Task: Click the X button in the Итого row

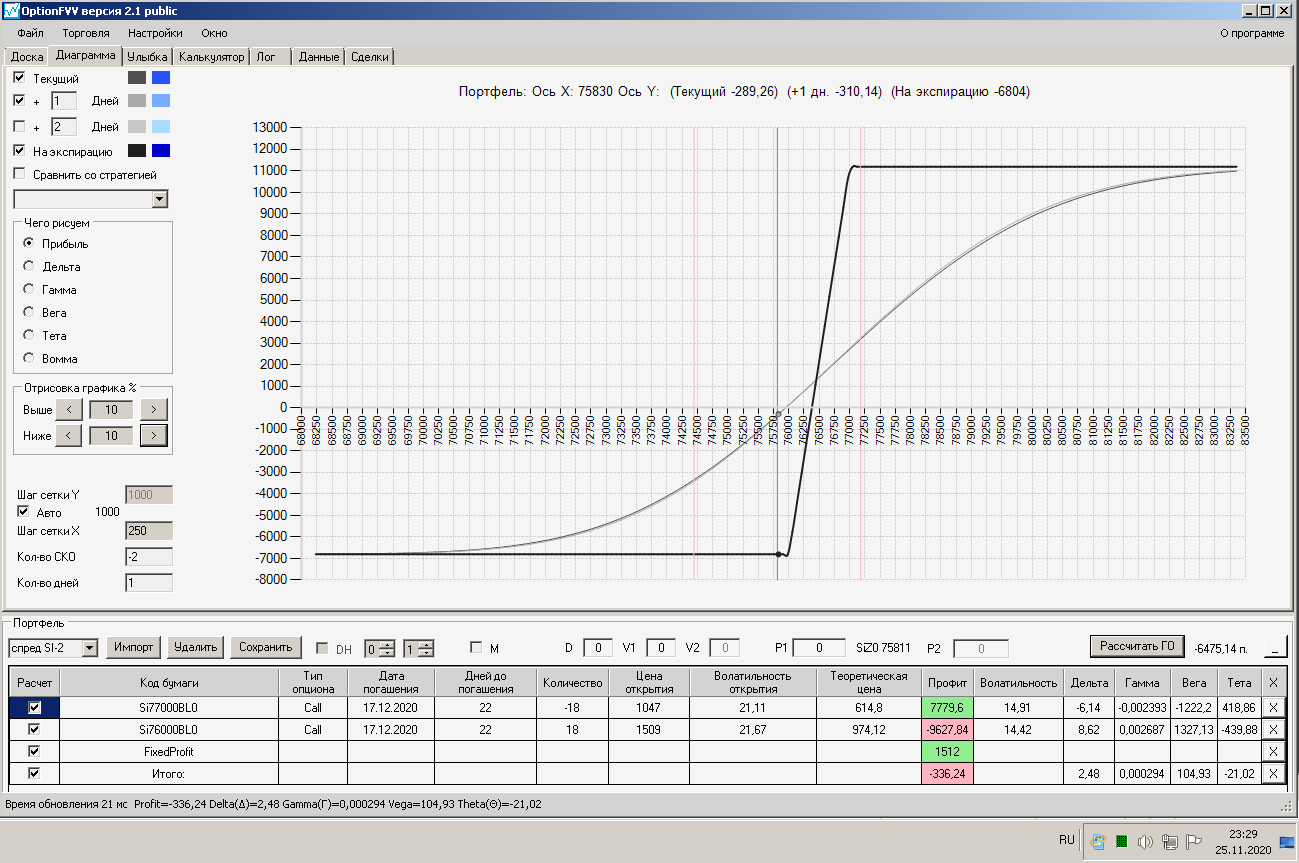Action: tap(1272, 773)
